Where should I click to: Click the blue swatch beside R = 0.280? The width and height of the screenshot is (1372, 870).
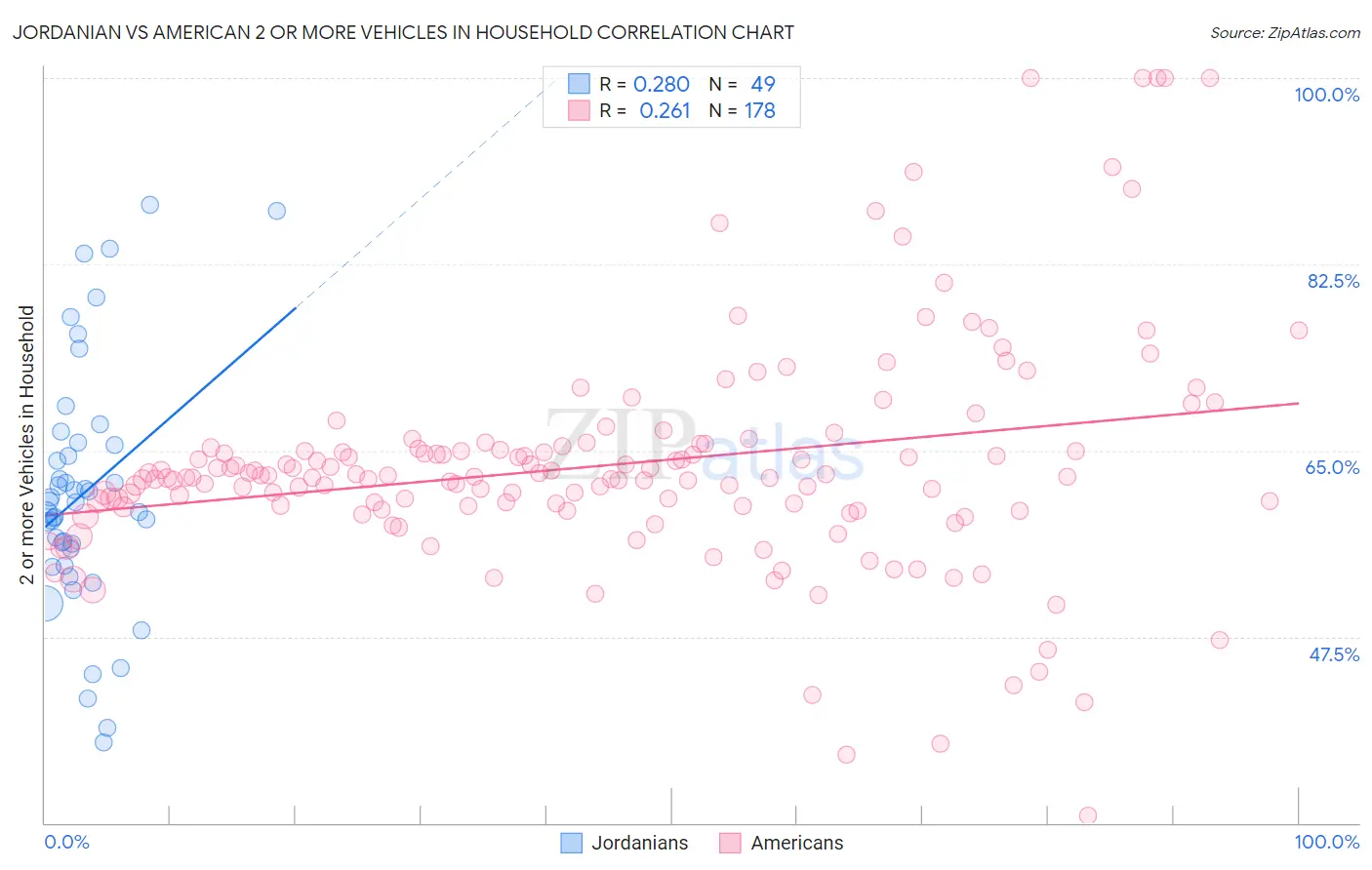(580, 84)
